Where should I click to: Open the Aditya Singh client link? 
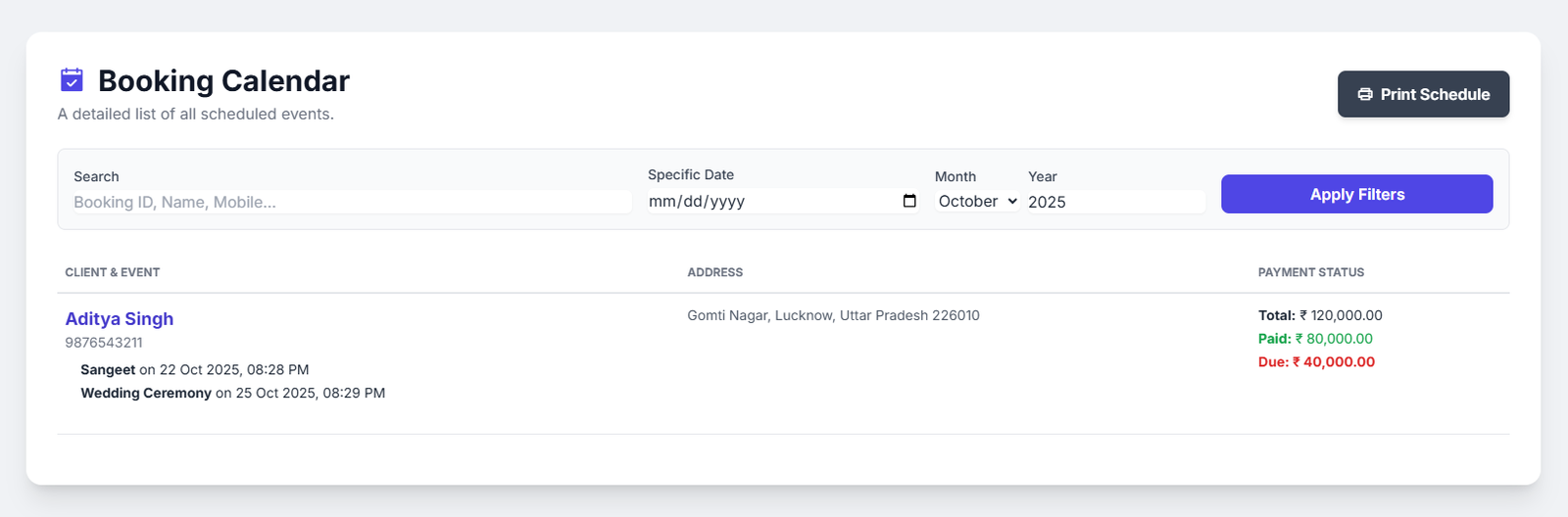(x=119, y=319)
